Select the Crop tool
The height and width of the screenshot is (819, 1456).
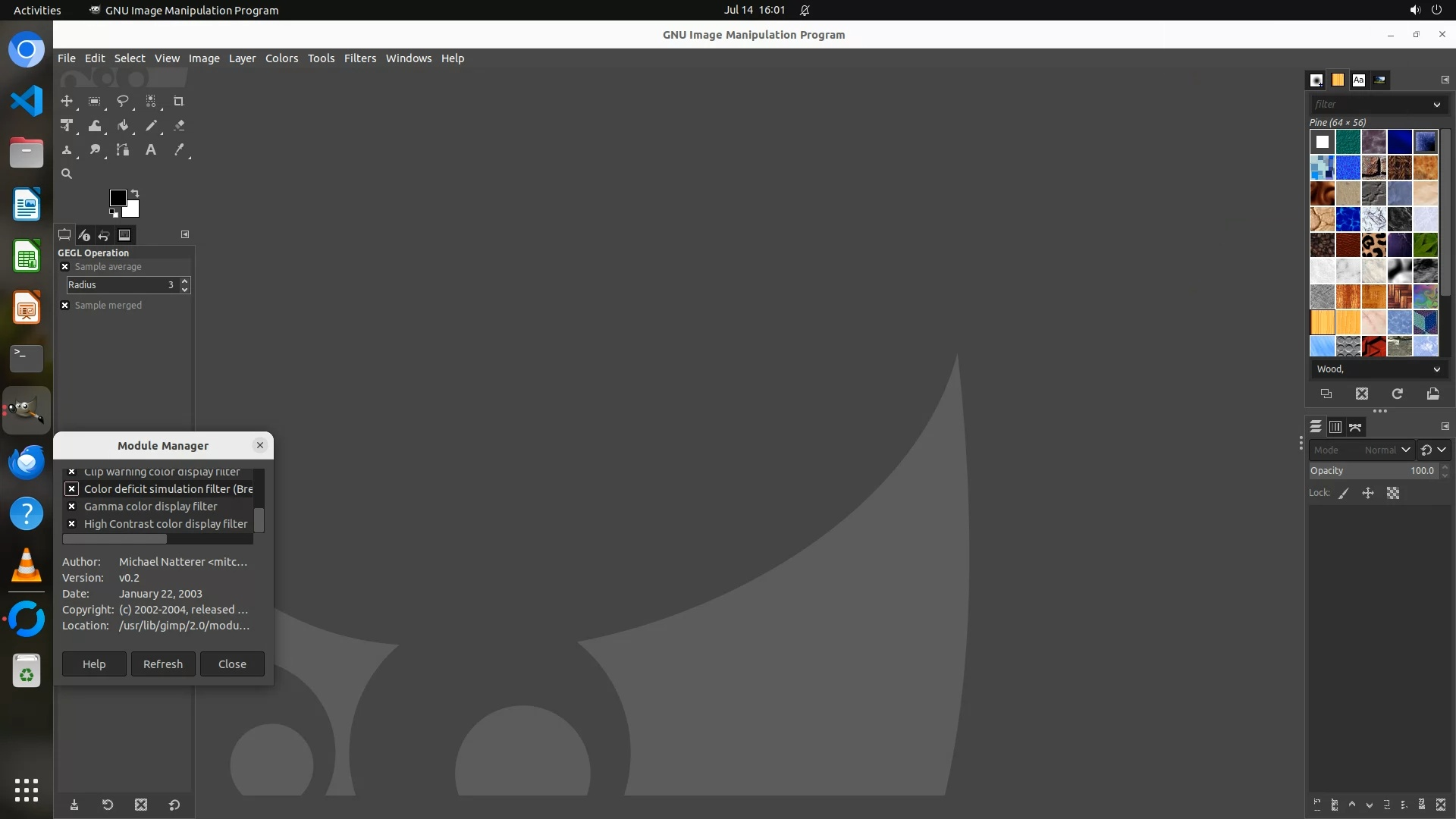coord(179,102)
